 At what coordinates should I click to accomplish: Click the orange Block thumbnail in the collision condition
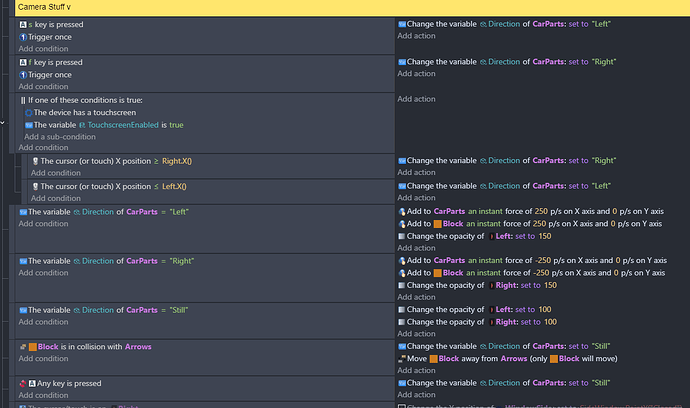[33, 347]
